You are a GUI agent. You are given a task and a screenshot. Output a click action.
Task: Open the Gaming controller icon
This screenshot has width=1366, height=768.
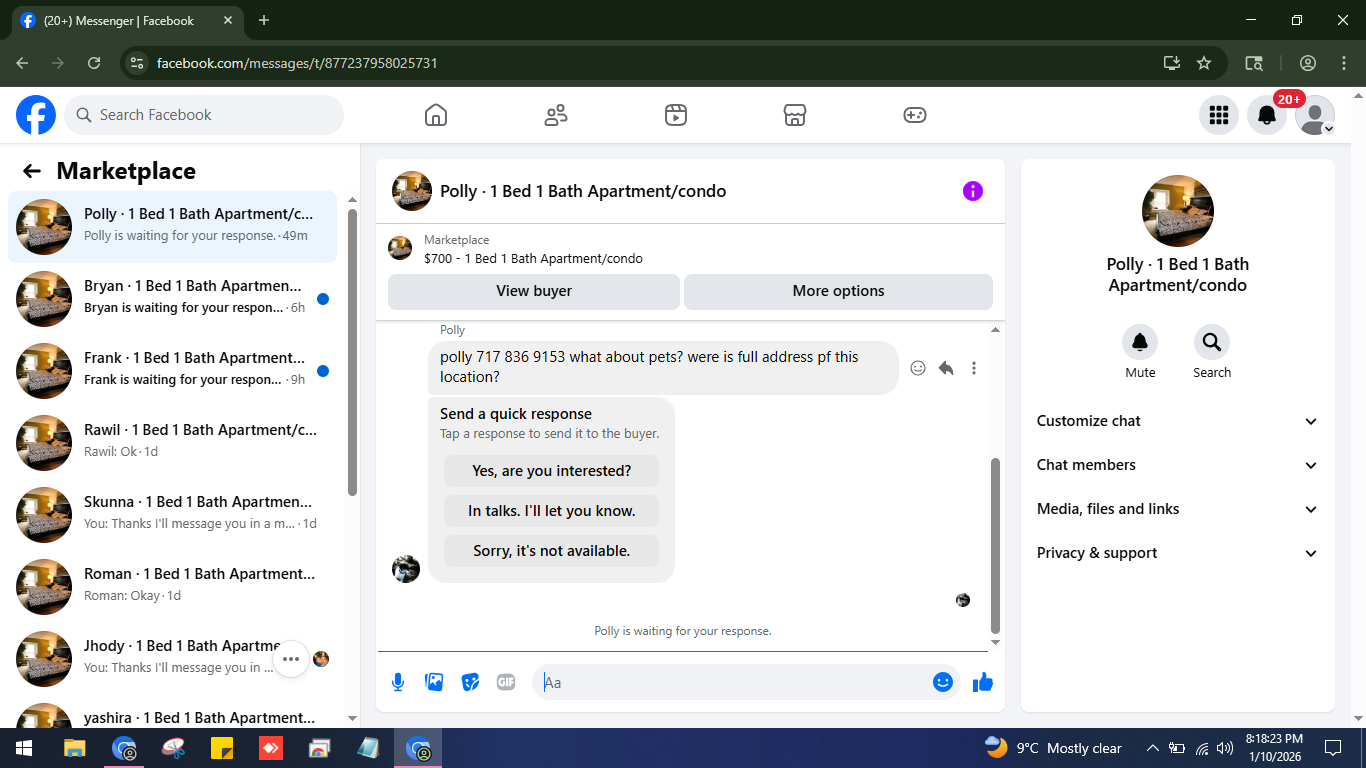point(915,115)
